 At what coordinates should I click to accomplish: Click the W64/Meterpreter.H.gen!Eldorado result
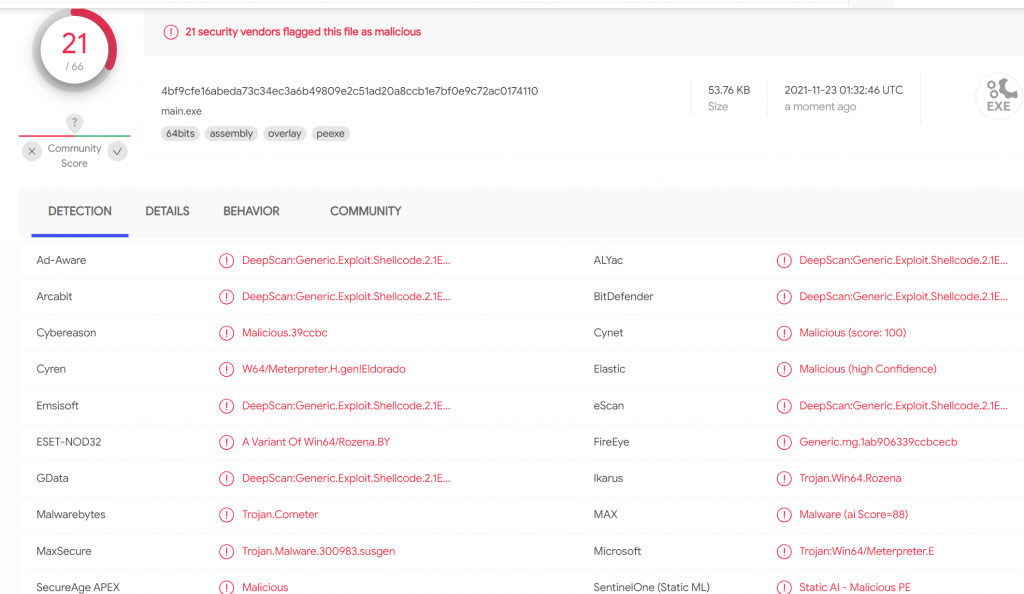click(324, 369)
